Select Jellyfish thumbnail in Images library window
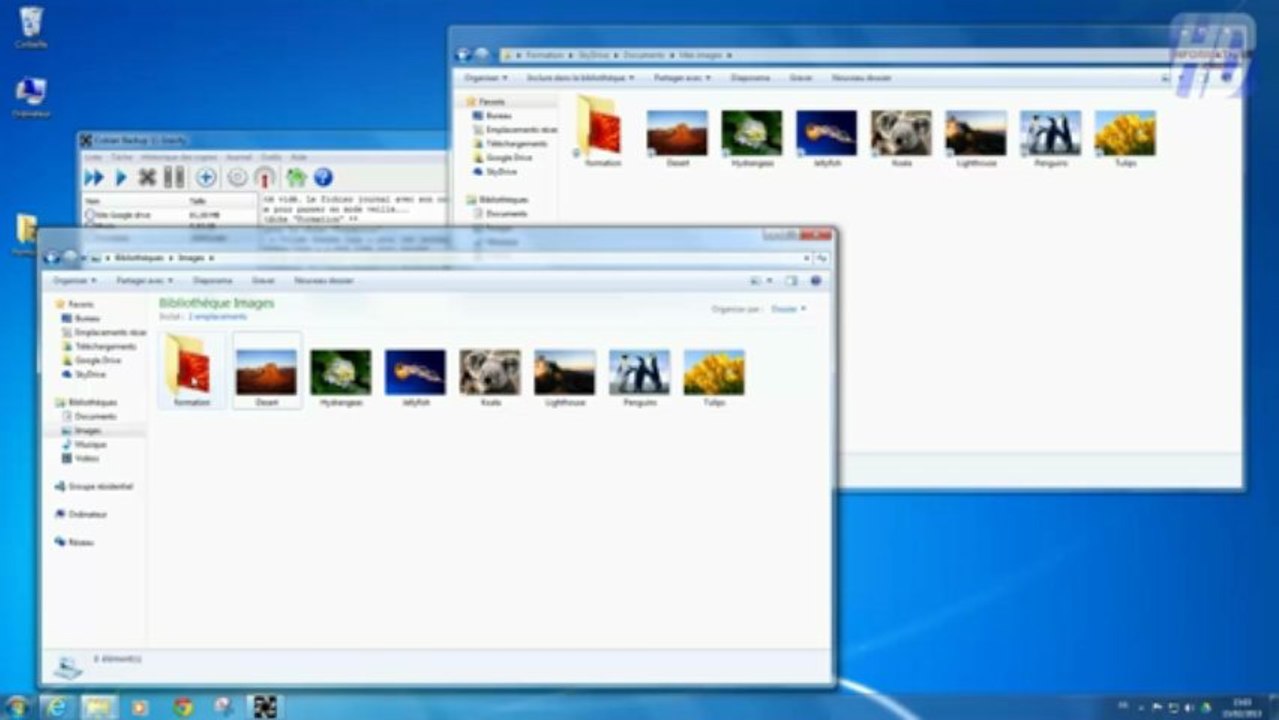Image resolution: width=1279 pixels, height=720 pixels. point(415,377)
